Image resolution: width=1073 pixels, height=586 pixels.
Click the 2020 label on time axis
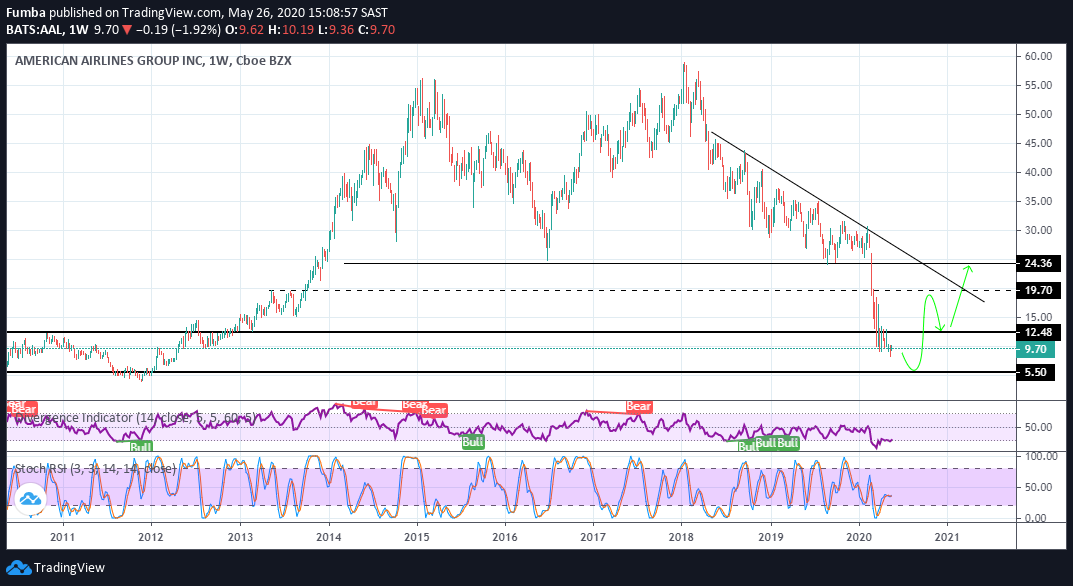[x=859, y=535]
